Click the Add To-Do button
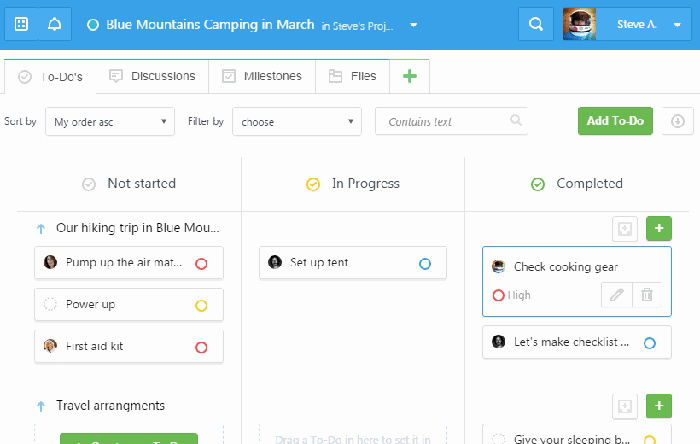 pos(615,121)
